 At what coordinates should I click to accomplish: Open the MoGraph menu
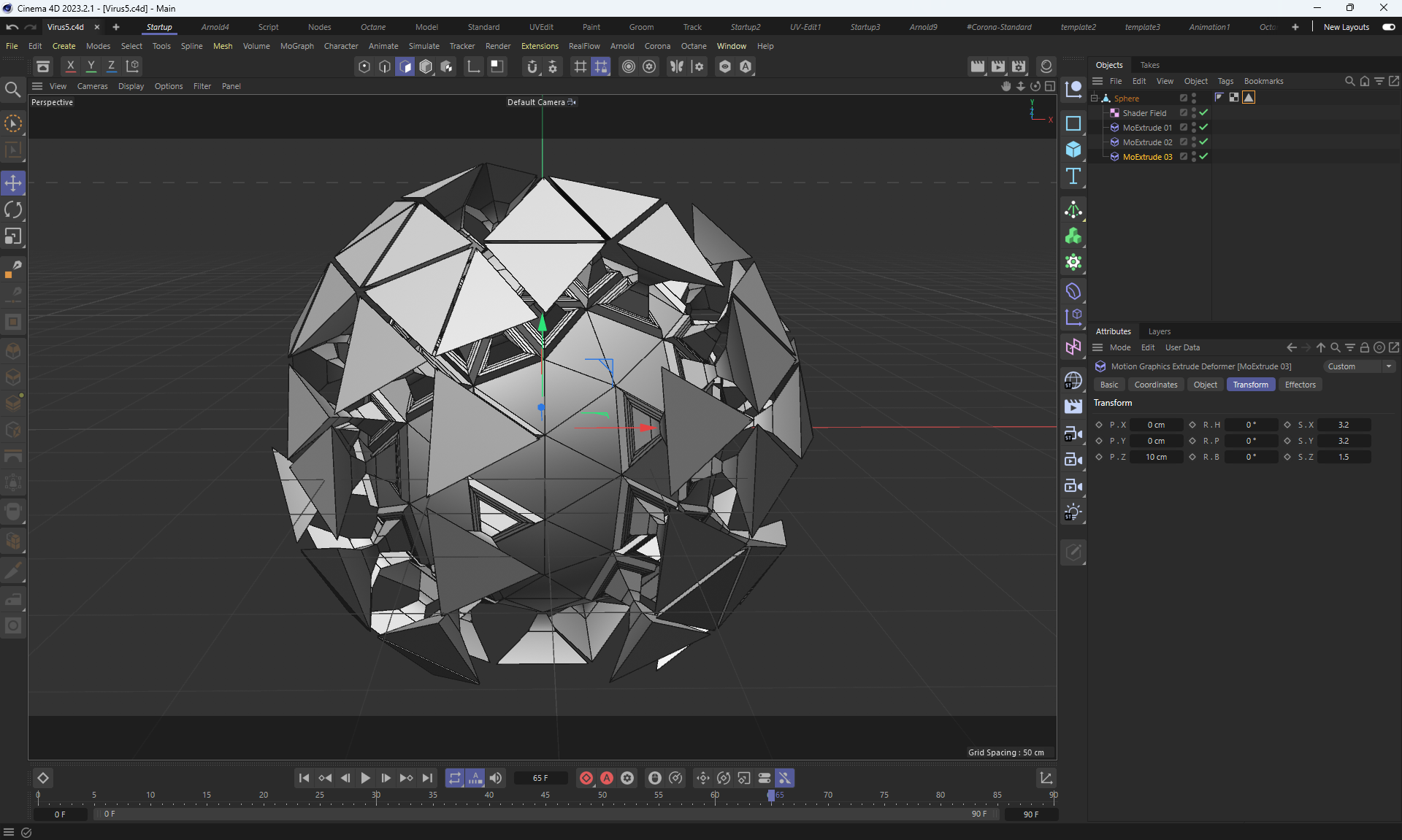[x=296, y=46]
